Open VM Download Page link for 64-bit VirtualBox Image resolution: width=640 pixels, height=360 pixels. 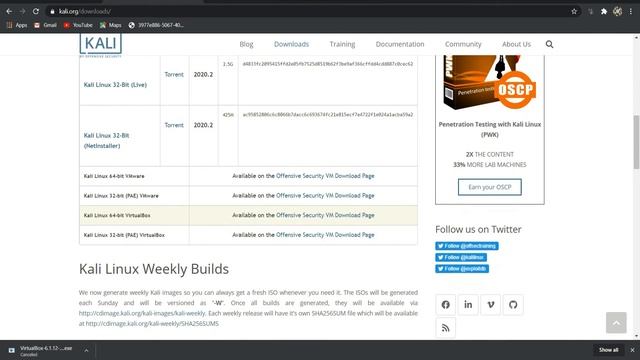tap(325, 215)
